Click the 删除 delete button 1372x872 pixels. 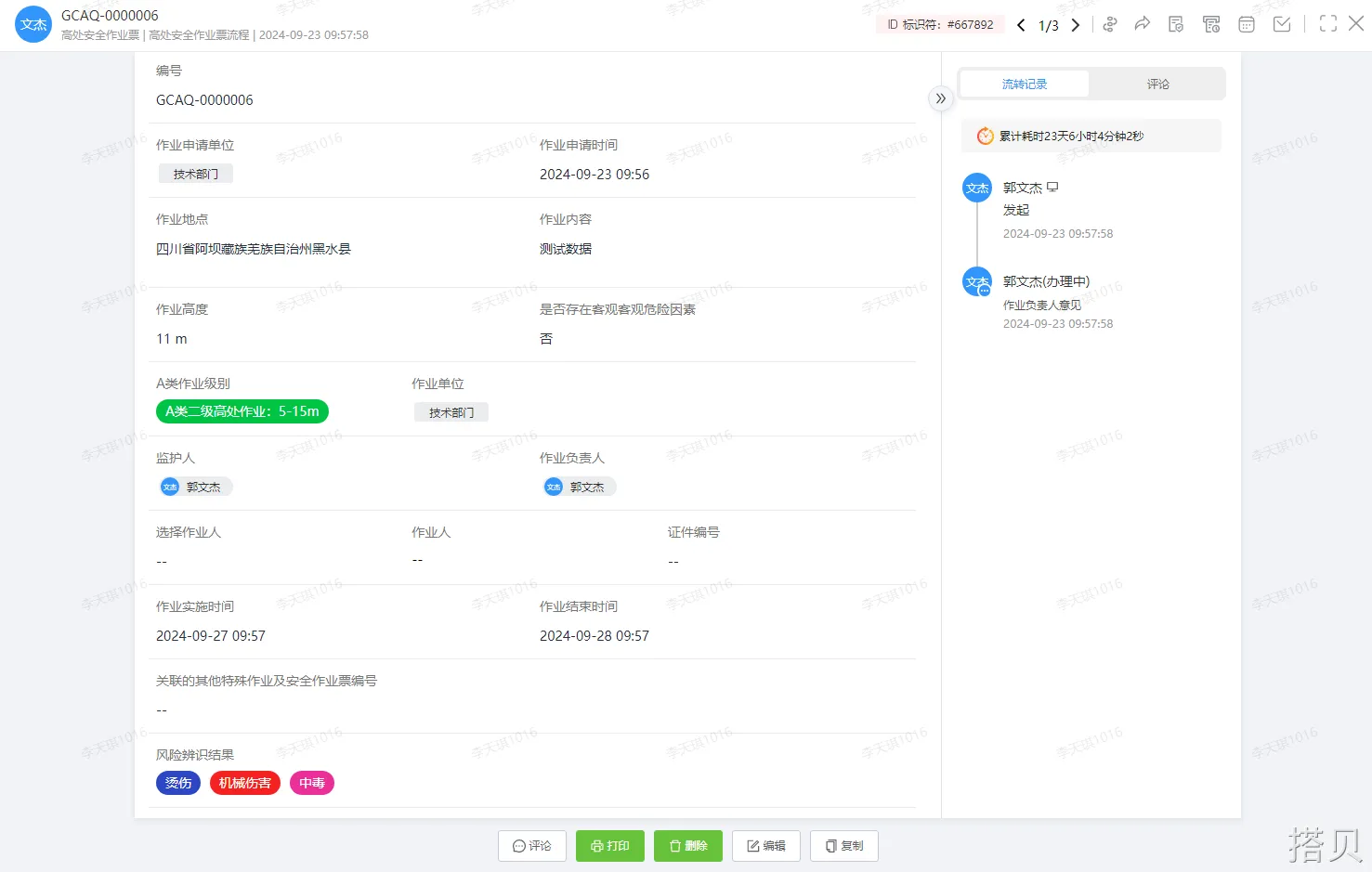click(688, 846)
